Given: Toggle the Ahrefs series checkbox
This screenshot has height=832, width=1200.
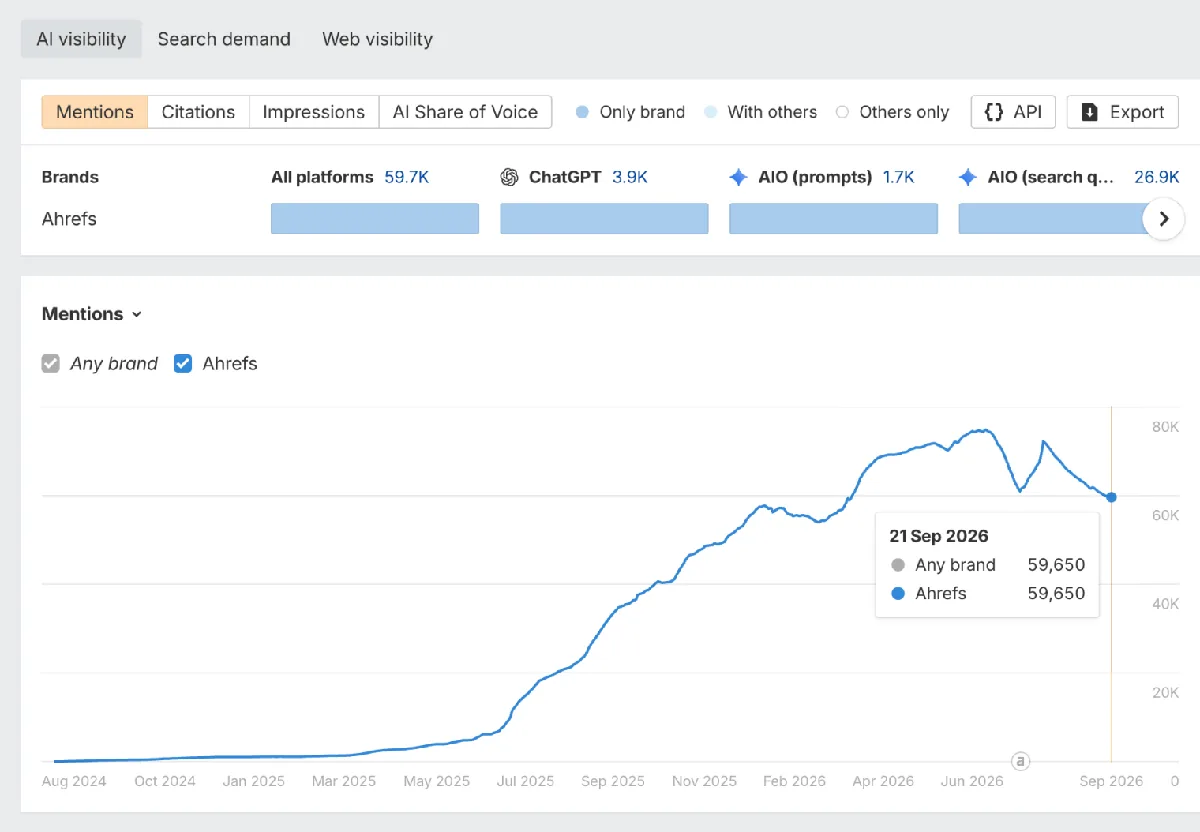Looking at the screenshot, I should pos(183,364).
